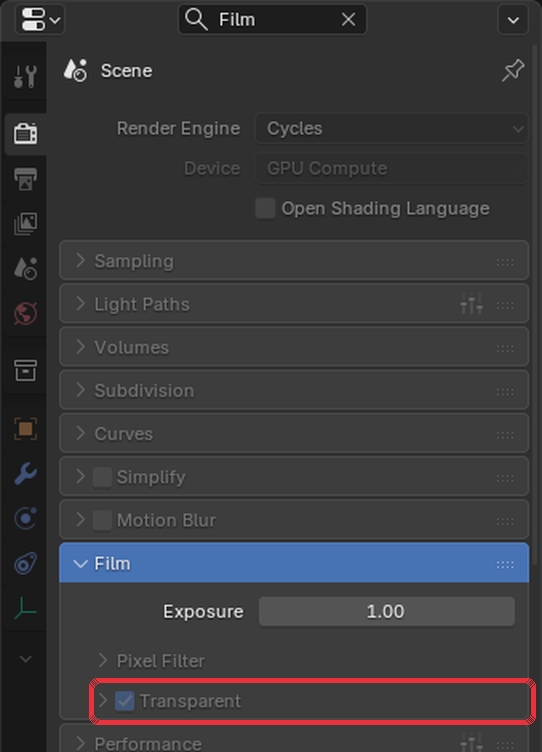Enable the Simplify checkbox
Viewport: 542px width, 752px height.
pyautogui.click(x=102, y=477)
